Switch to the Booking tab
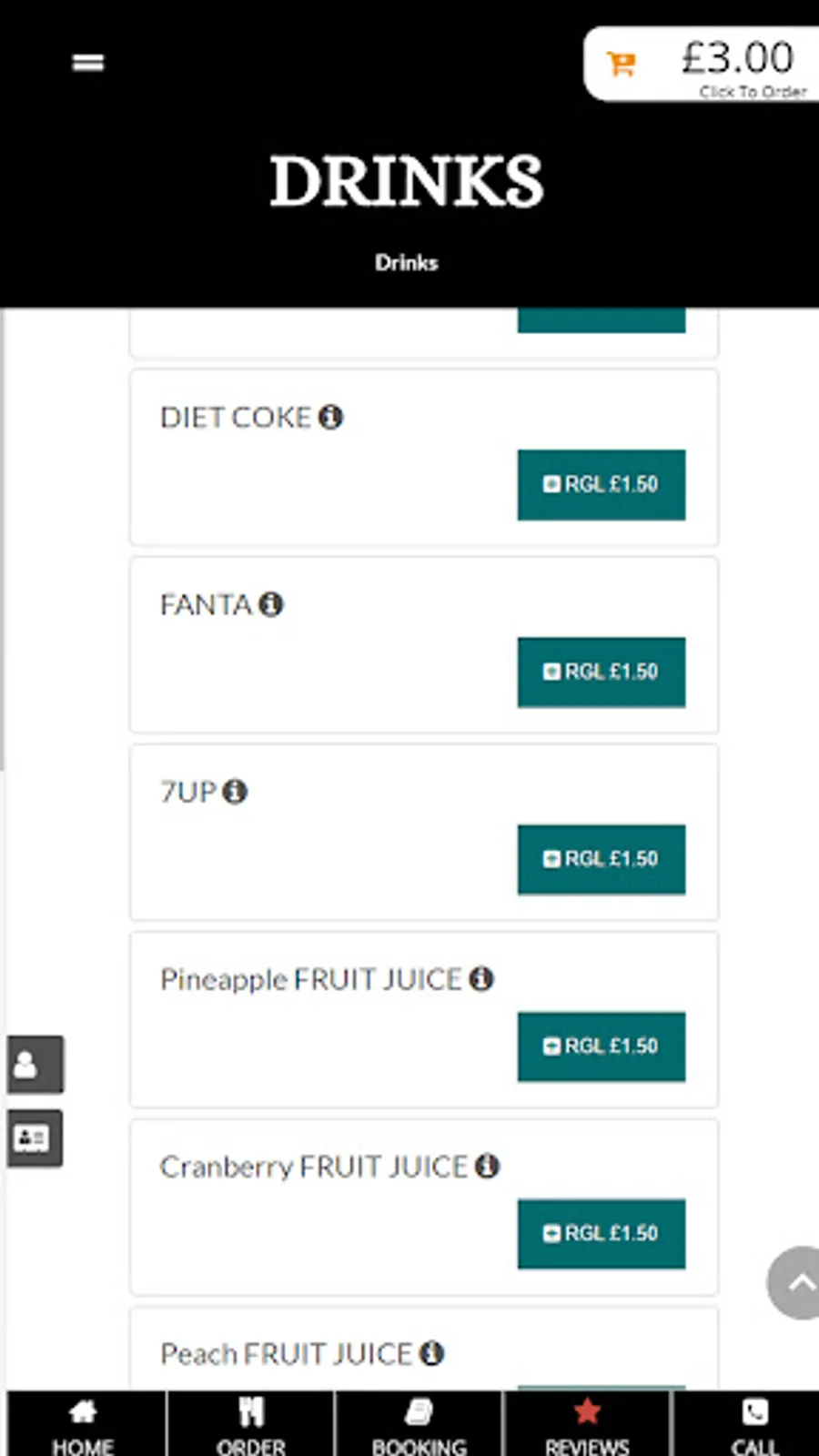 click(419, 1425)
